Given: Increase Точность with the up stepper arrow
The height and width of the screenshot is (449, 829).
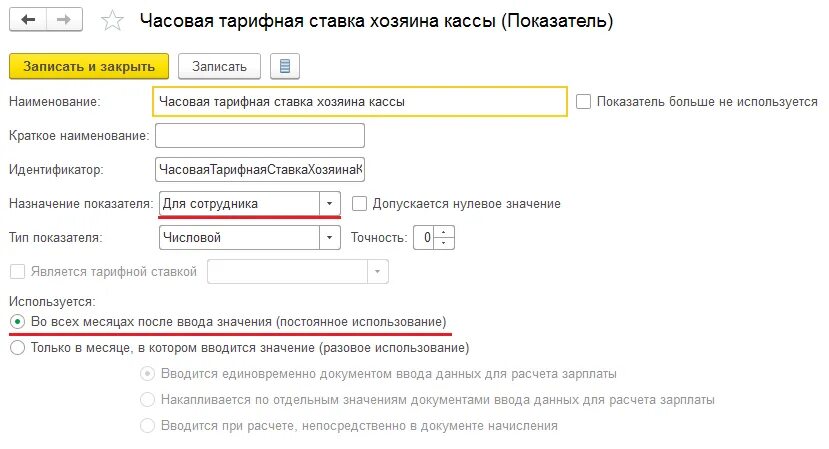Looking at the screenshot, I should [444, 232].
